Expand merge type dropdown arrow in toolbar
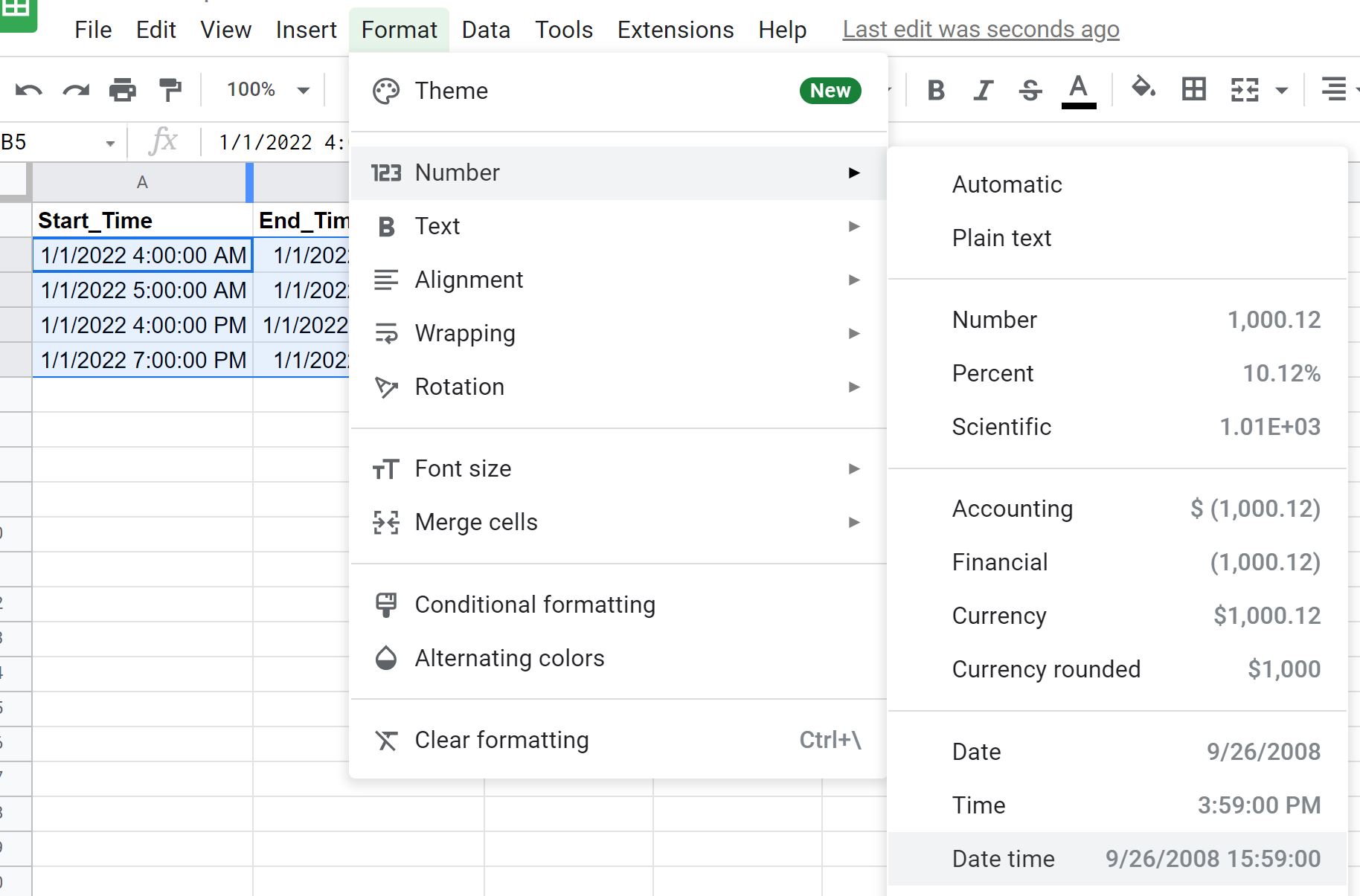The width and height of the screenshot is (1360, 896). tap(1282, 91)
